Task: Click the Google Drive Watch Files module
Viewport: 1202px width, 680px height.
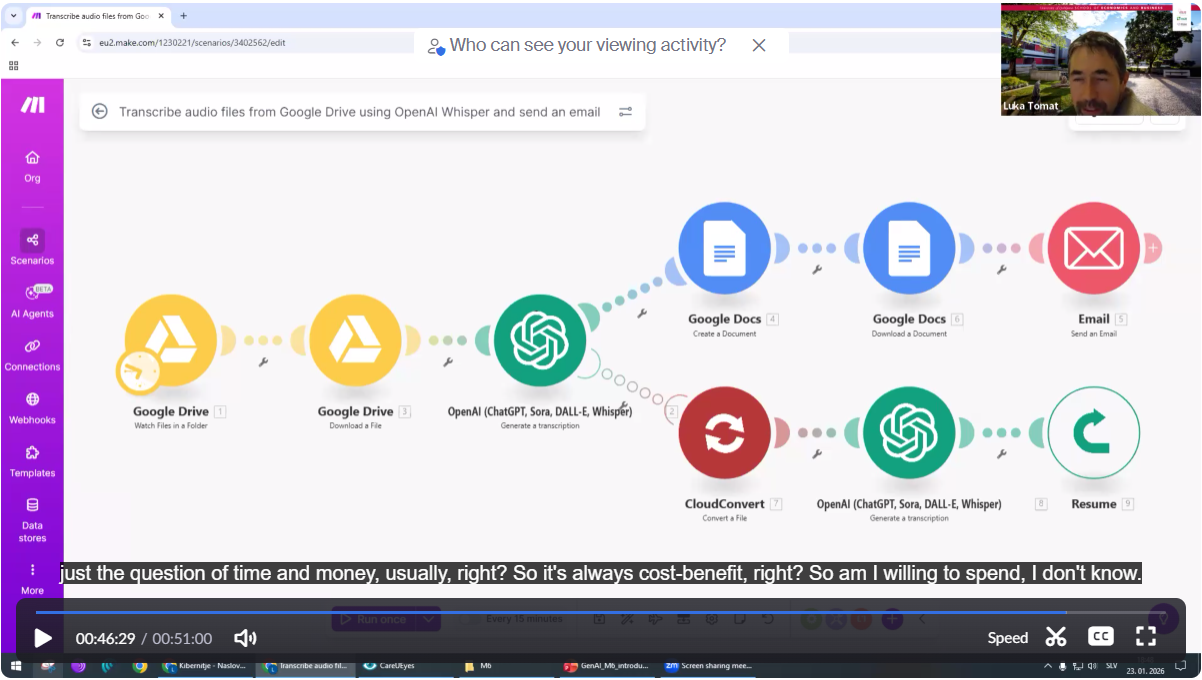Action: [171, 341]
